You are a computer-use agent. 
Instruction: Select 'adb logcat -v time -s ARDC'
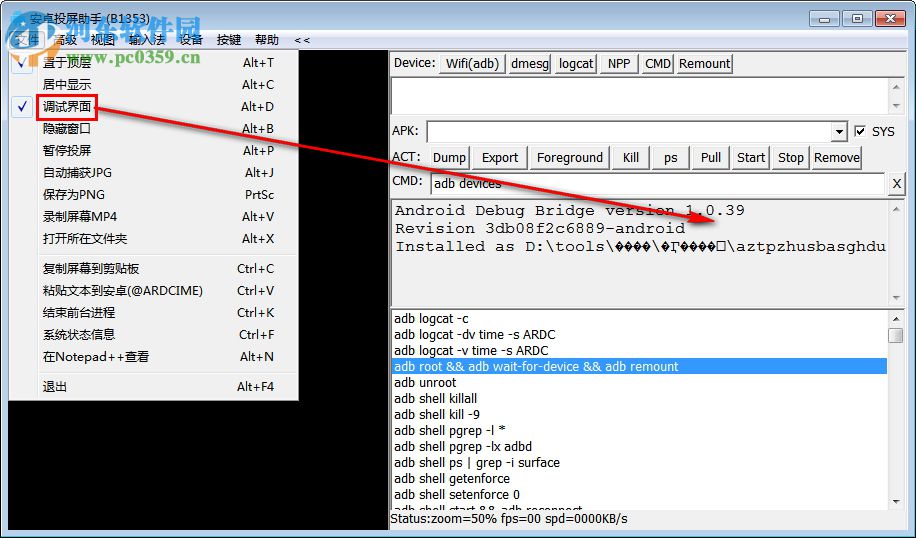639,350
